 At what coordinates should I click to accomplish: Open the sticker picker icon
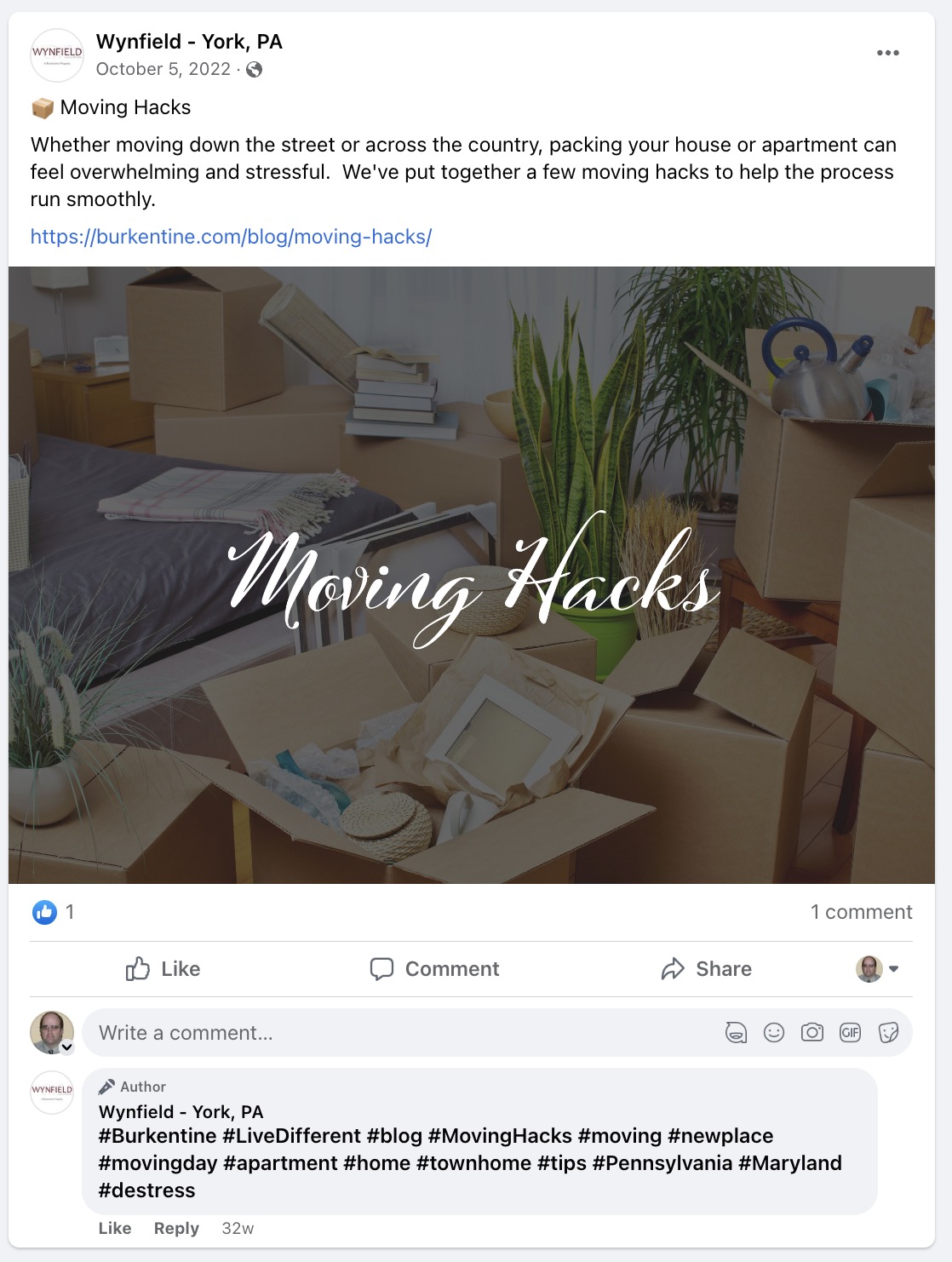[x=889, y=1033]
